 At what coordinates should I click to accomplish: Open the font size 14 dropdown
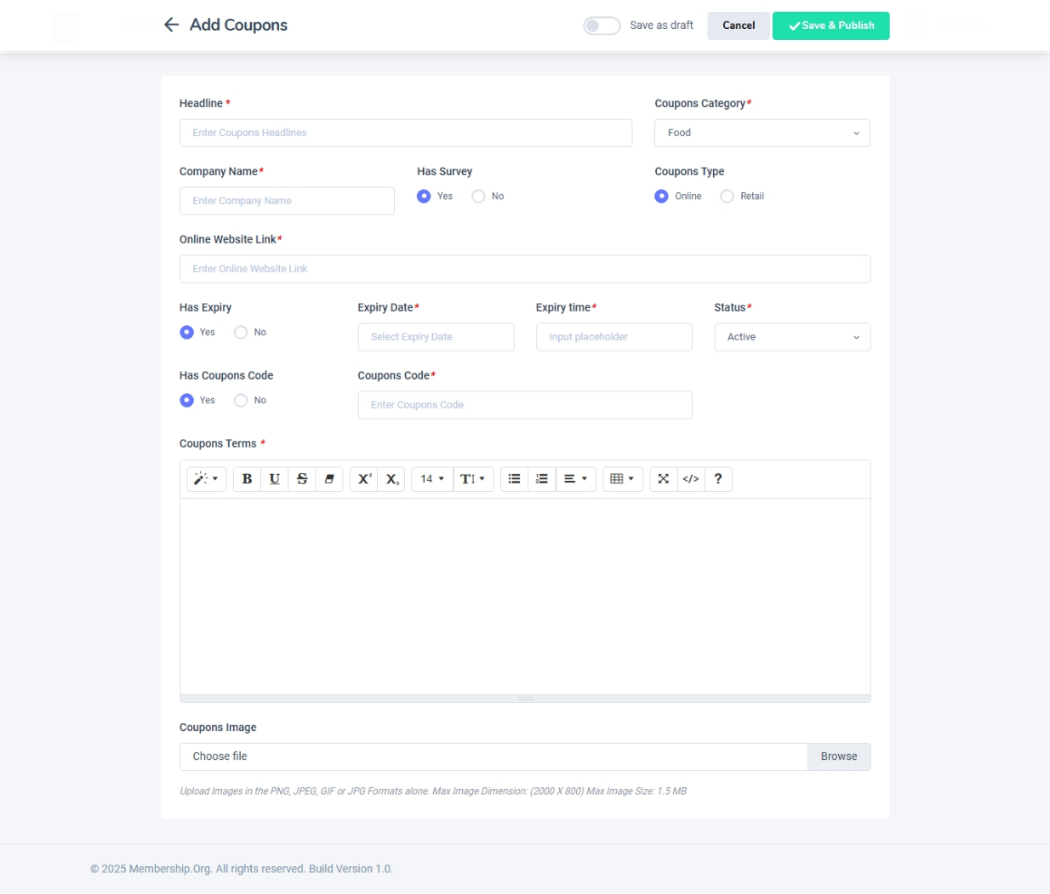[432, 479]
